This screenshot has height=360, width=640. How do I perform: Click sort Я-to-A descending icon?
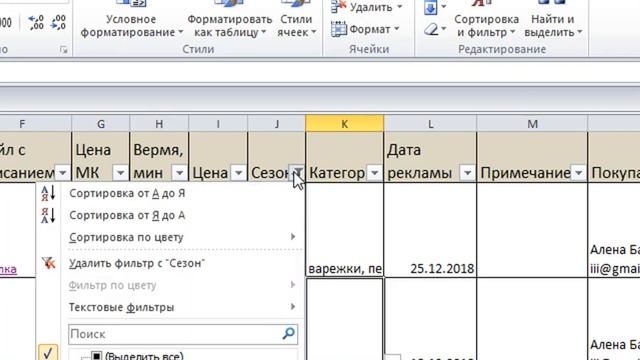[x=48, y=215]
